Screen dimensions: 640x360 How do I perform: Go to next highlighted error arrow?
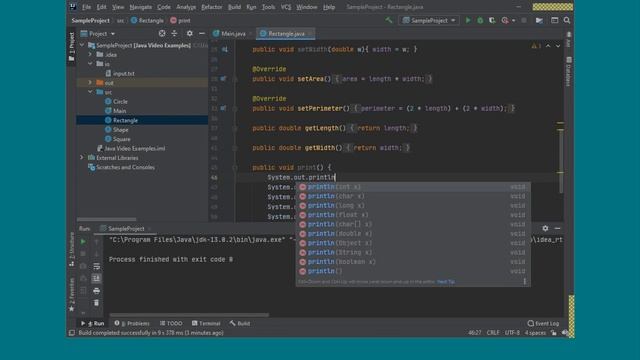(558, 46)
